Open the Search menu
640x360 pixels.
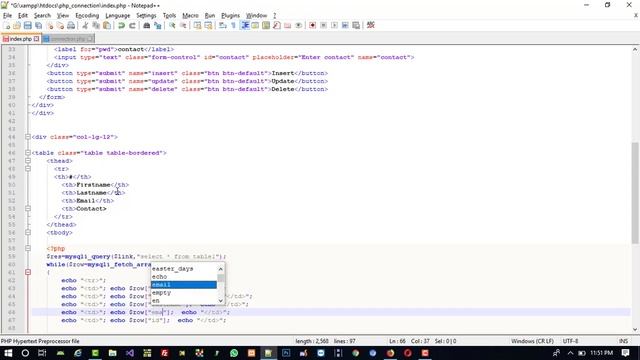42,16
